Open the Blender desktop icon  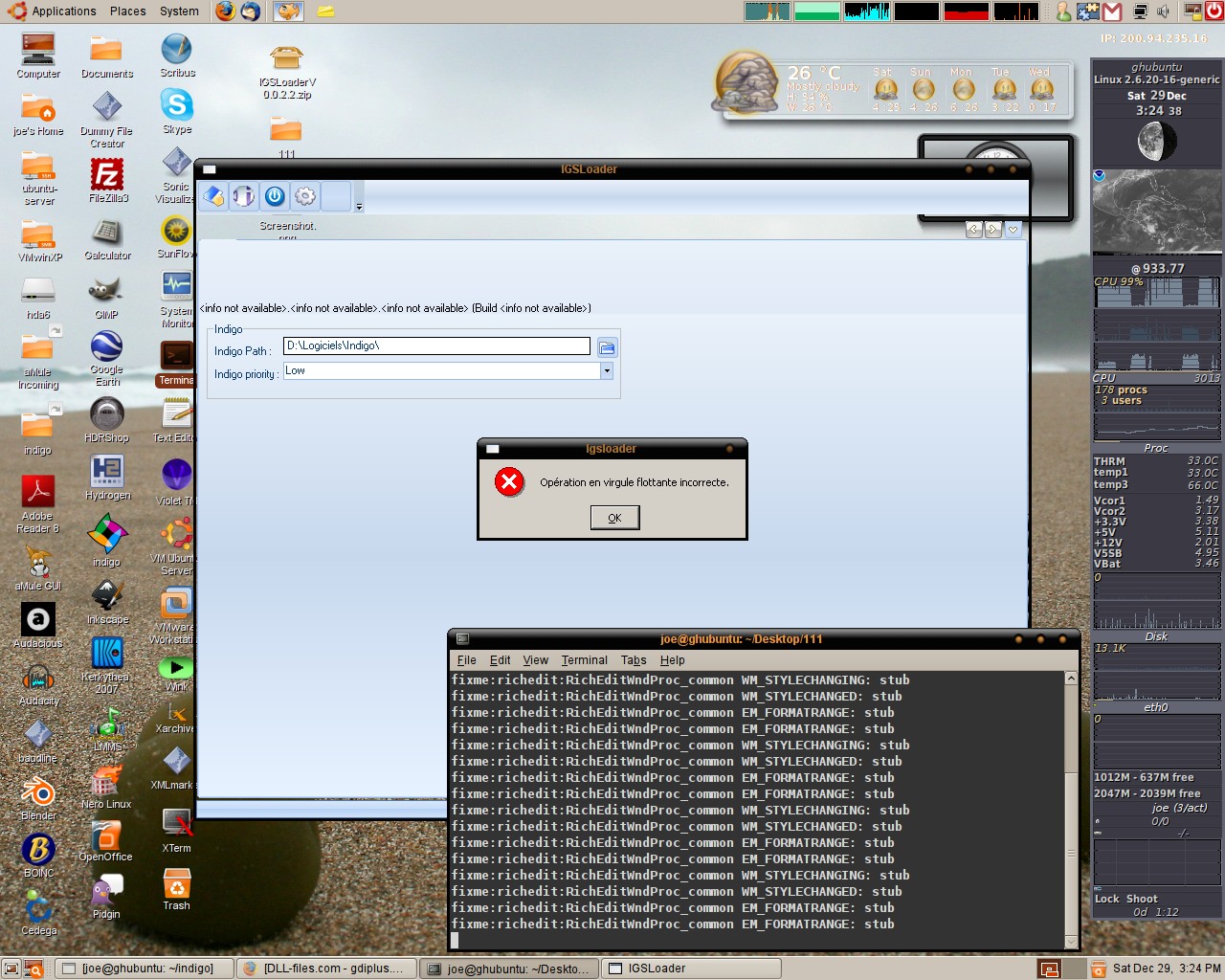click(x=38, y=793)
